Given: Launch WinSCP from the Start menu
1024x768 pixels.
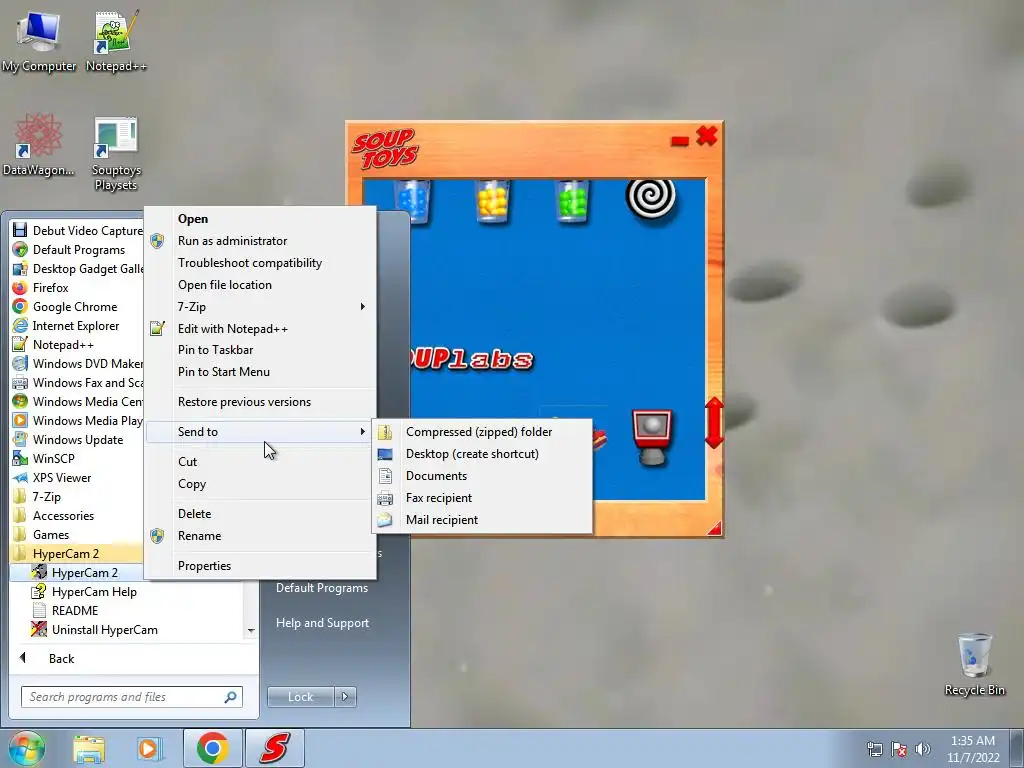Looking at the screenshot, I should [x=77, y=458].
